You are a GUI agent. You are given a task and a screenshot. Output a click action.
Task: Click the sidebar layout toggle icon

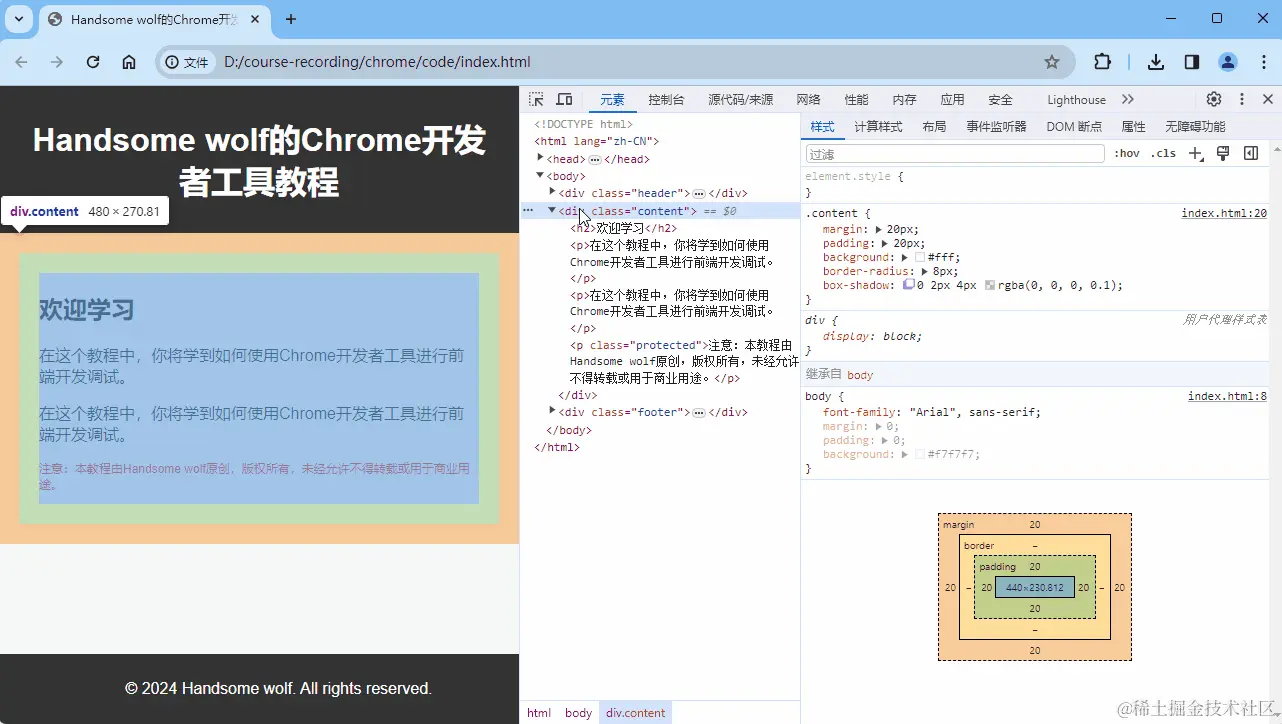pos(1249,153)
